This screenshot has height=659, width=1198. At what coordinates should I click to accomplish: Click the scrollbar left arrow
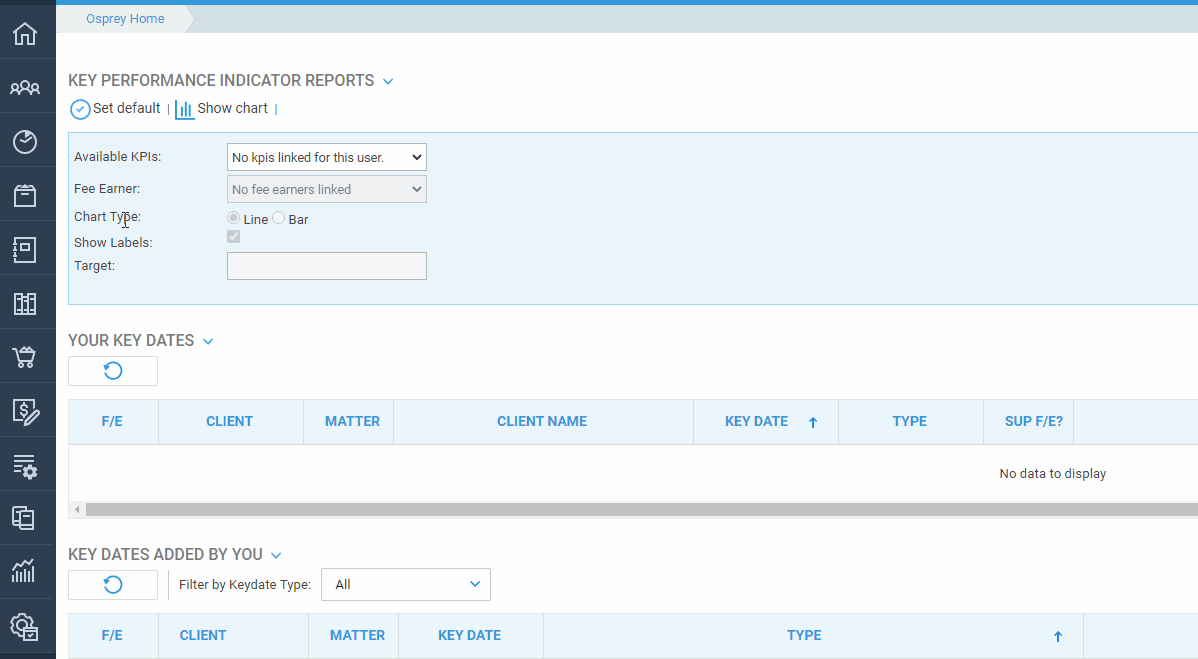point(77,509)
